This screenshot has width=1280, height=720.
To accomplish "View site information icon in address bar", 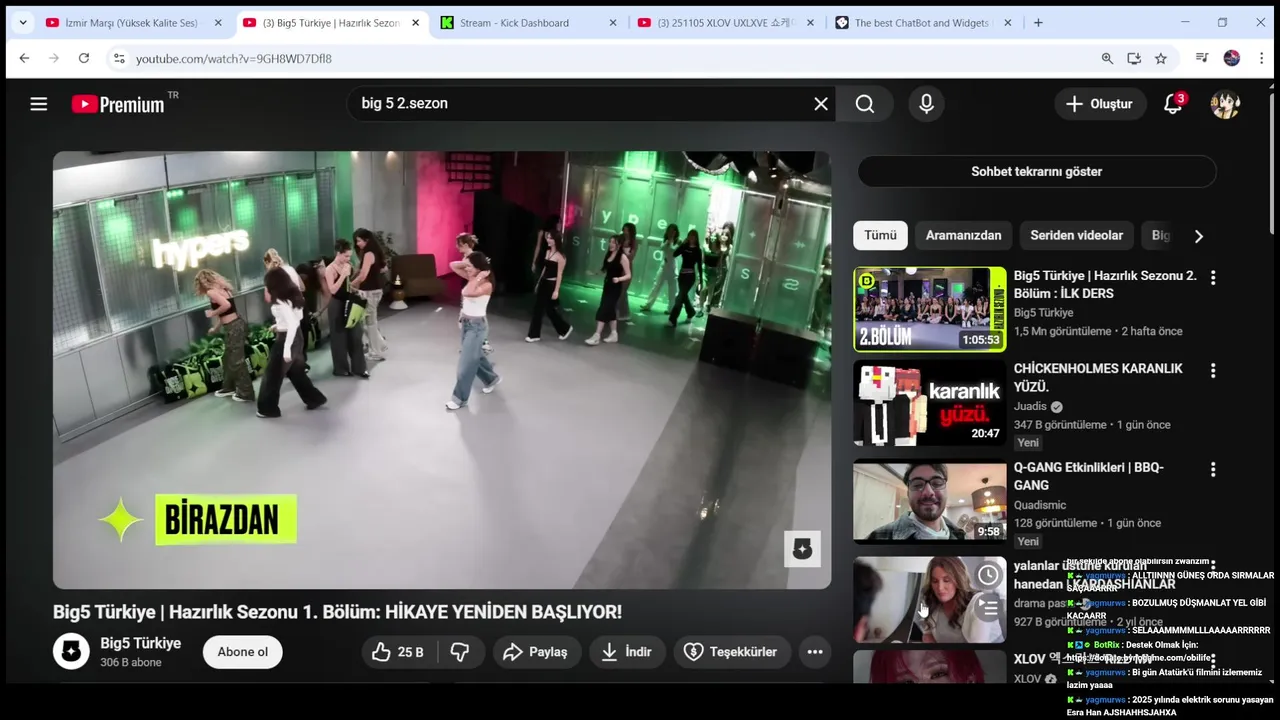I will (119, 59).
